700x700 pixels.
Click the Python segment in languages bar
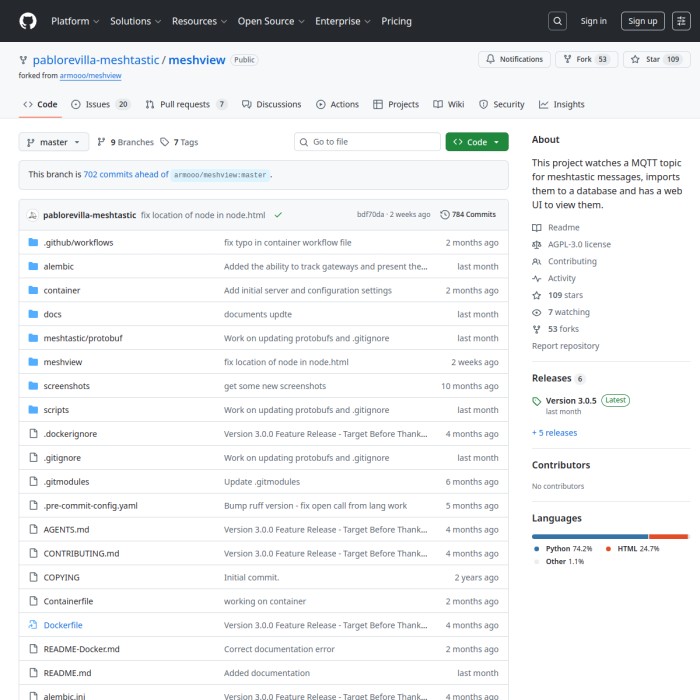[589, 537]
